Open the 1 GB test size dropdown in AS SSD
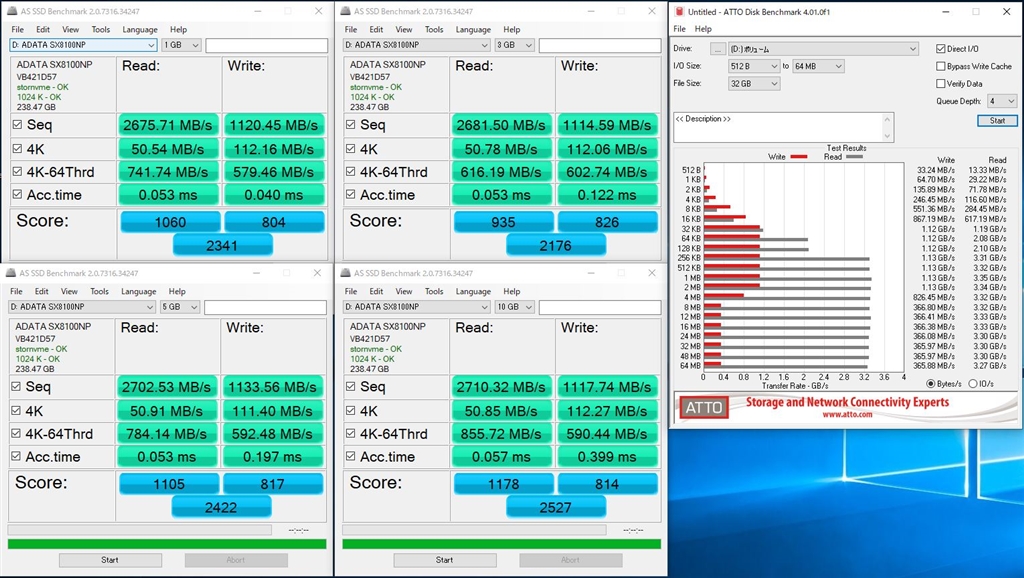Viewport: 1024px width, 578px height. coord(181,45)
